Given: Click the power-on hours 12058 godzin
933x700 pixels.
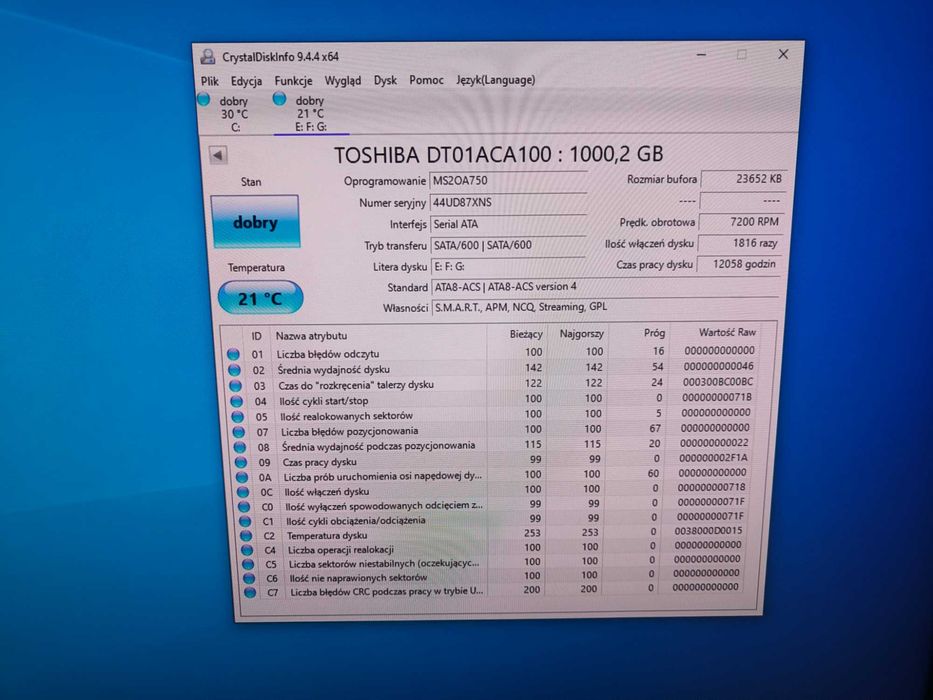Looking at the screenshot, I should tap(739, 264).
